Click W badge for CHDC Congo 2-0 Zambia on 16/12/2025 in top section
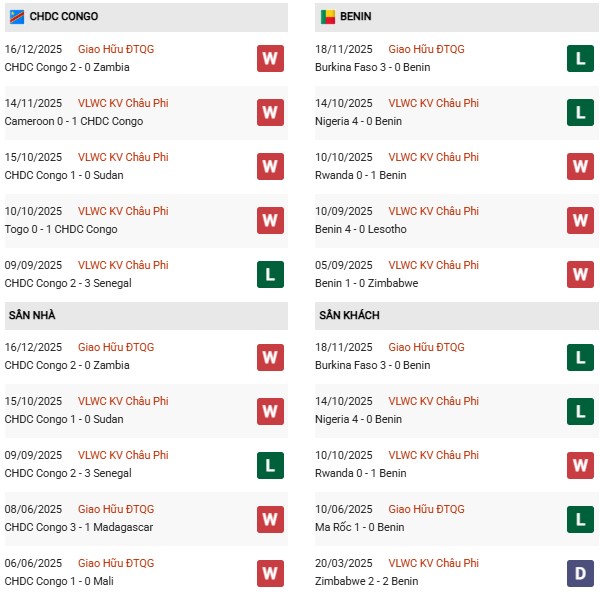Image resolution: width=600 pixels, height=596 pixels. point(270,59)
